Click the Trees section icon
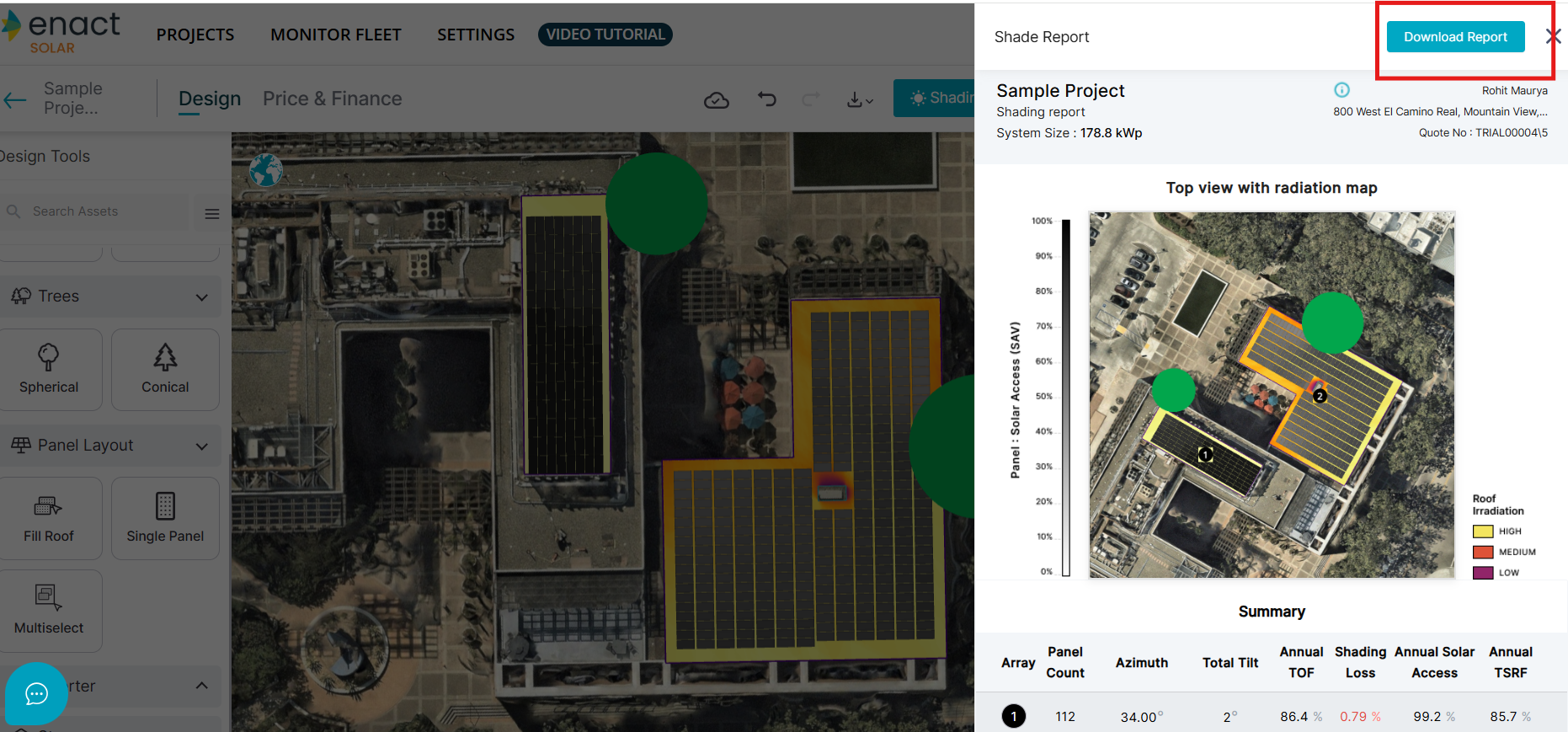 point(21,297)
